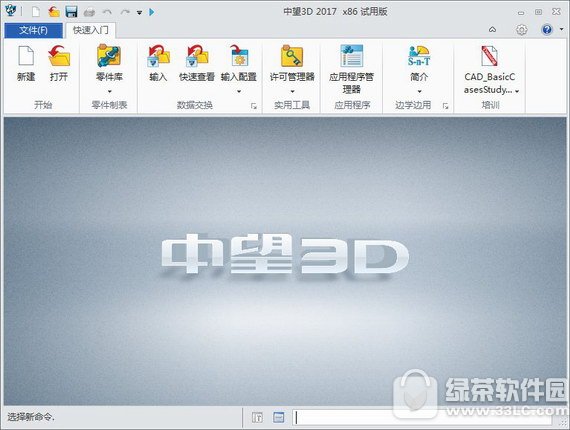Open help with the blue question icon

tap(547, 29)
